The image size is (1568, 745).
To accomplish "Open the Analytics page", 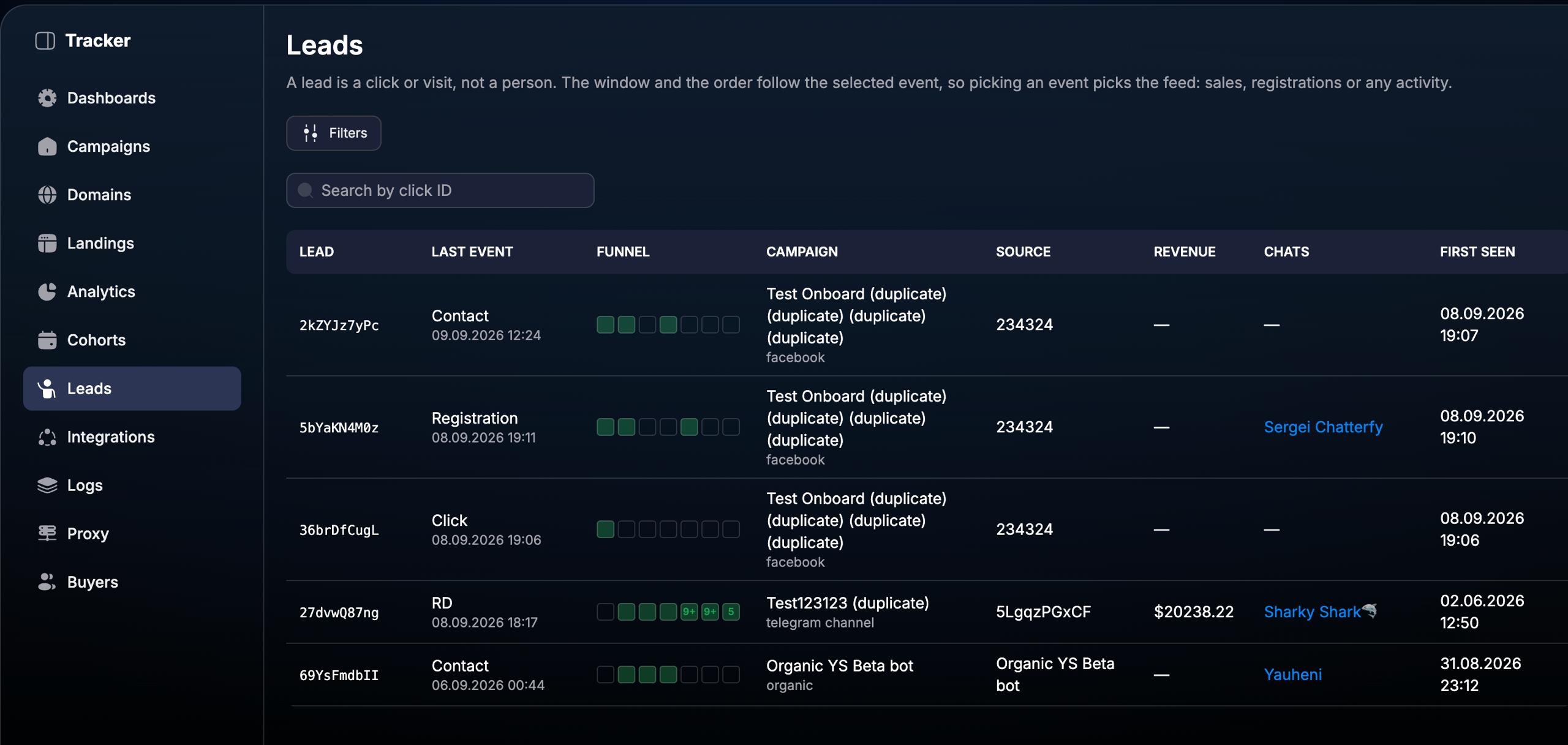I will click(132, 291).
